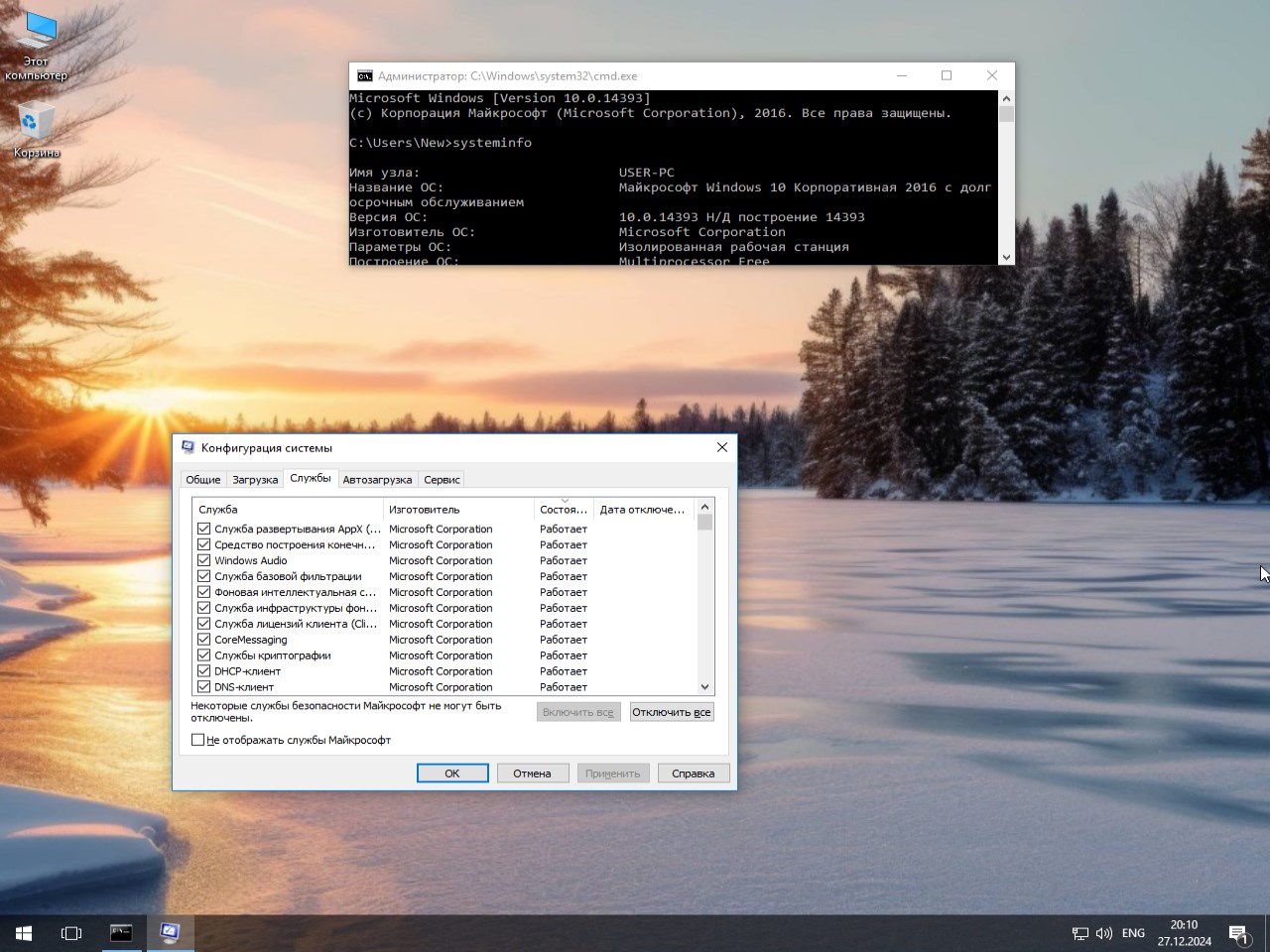Click the USER-PC host name in cmd

tap(647, 173)
